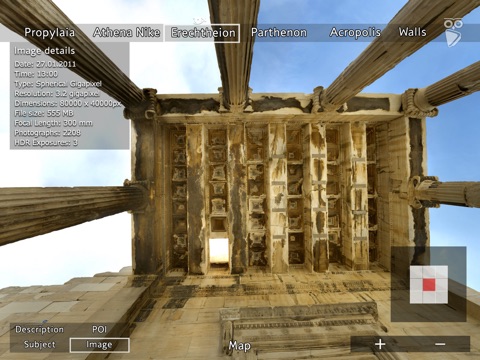Open the Athena Nike tab
The width and height of the screenshot is (480, 360).
pos(126,33)
